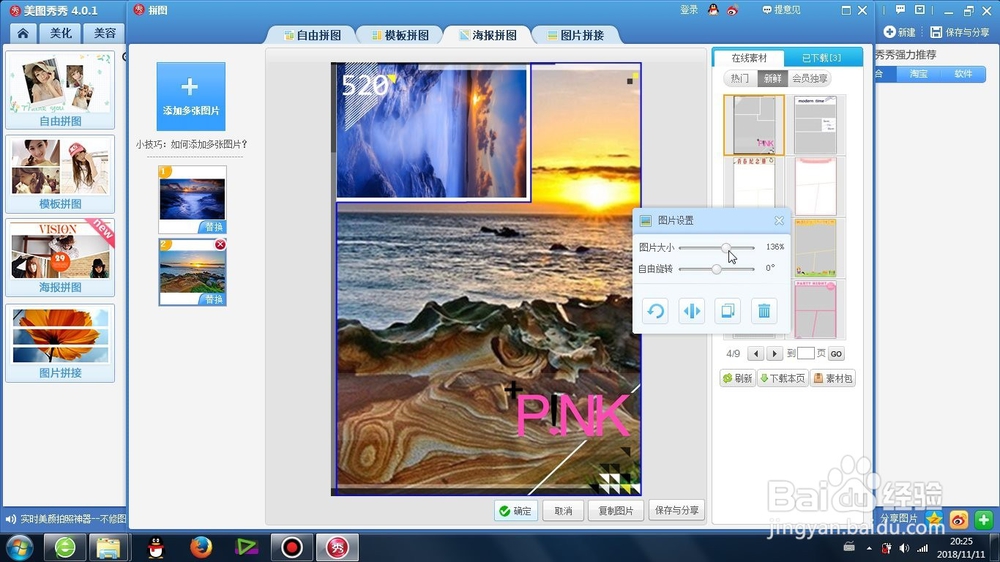The height and width of the screenshot is (562, 1000).
Task: Select 模板拼图 mode in left sidebar
Action: click(x=60, y=174)
